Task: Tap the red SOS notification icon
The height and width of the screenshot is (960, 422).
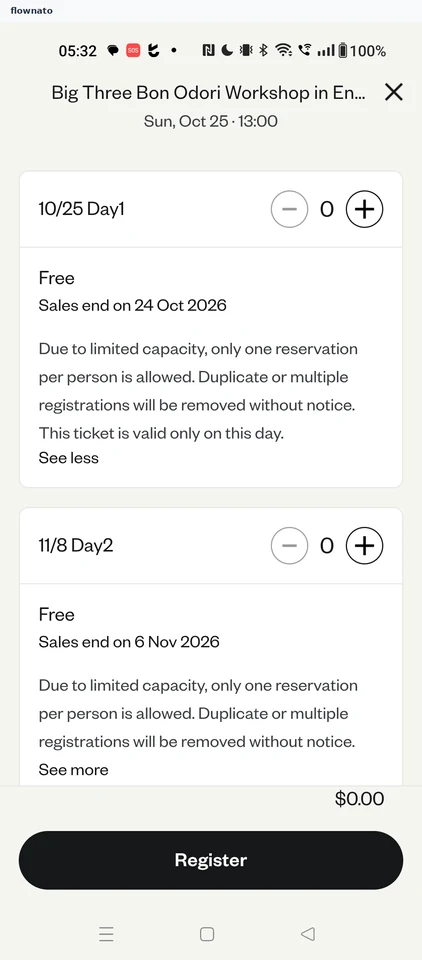Action: tap(133, 51)
